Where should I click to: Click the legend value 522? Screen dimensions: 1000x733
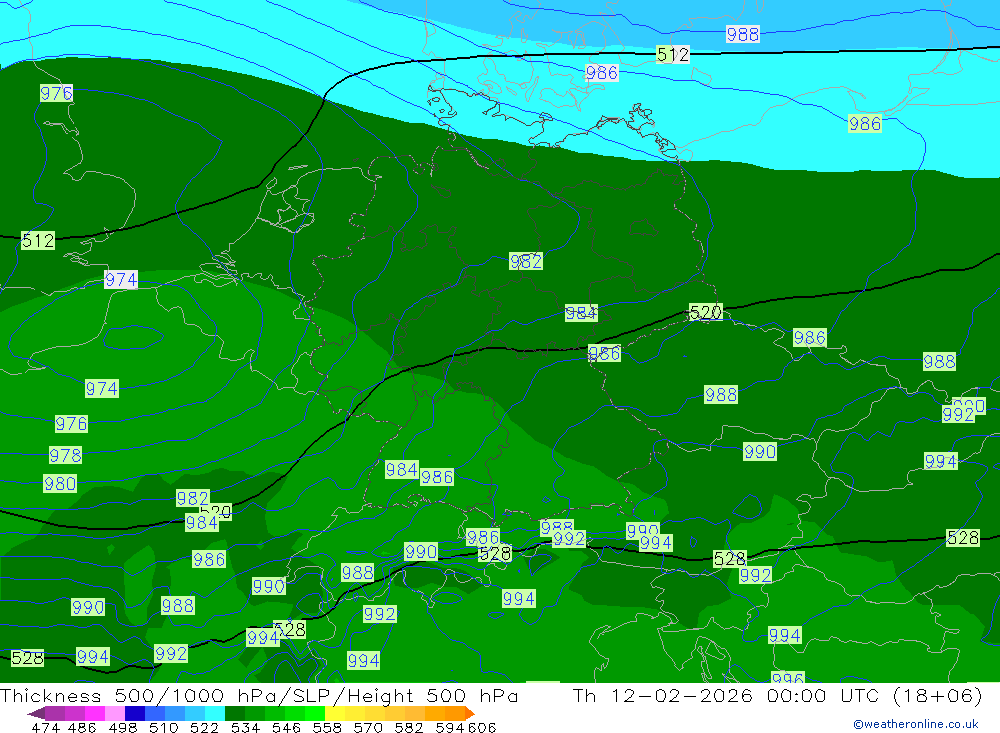click(205, 728)
